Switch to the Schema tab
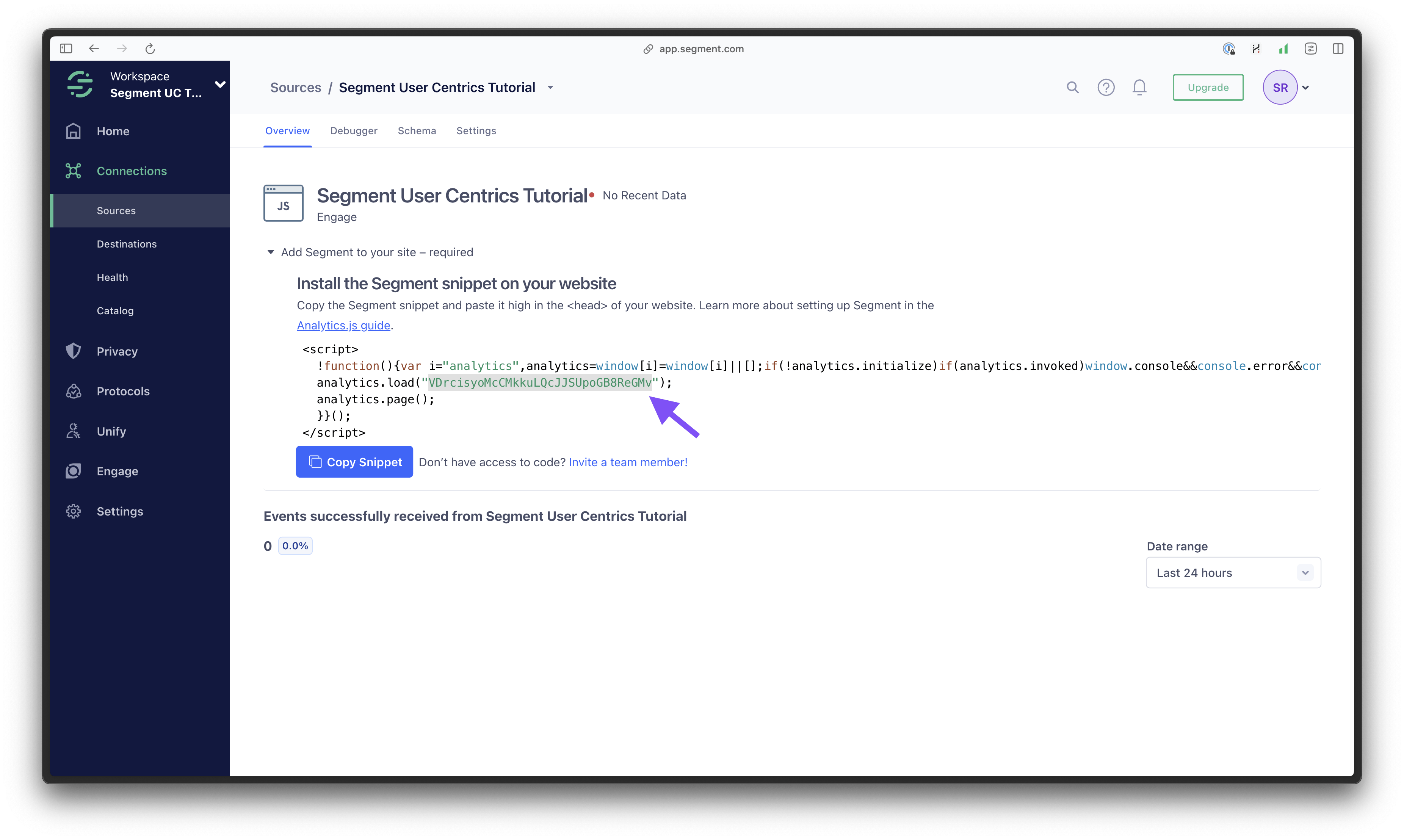 click(x=417, y=131)
